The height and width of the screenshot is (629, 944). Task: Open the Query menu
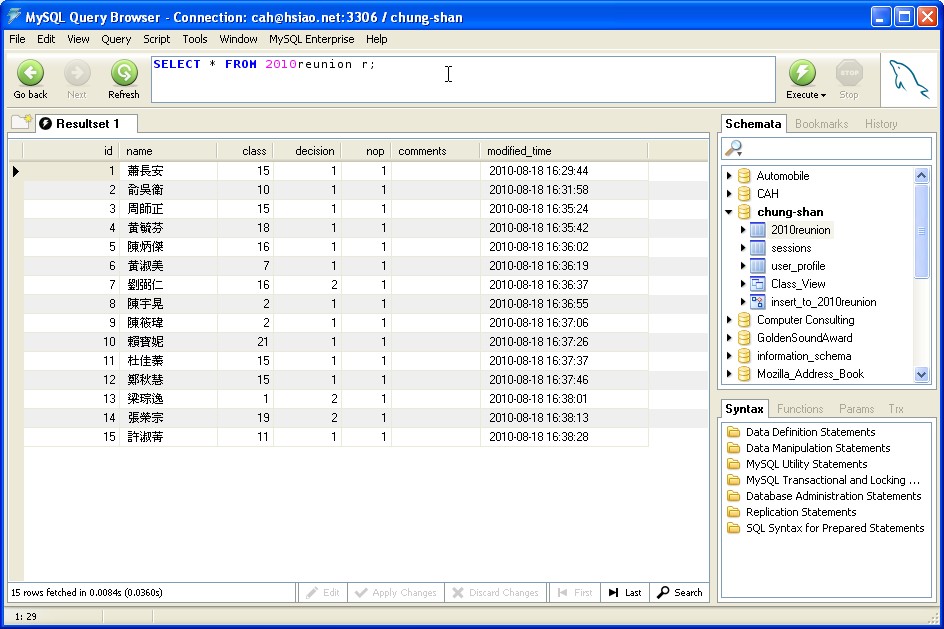116,39
